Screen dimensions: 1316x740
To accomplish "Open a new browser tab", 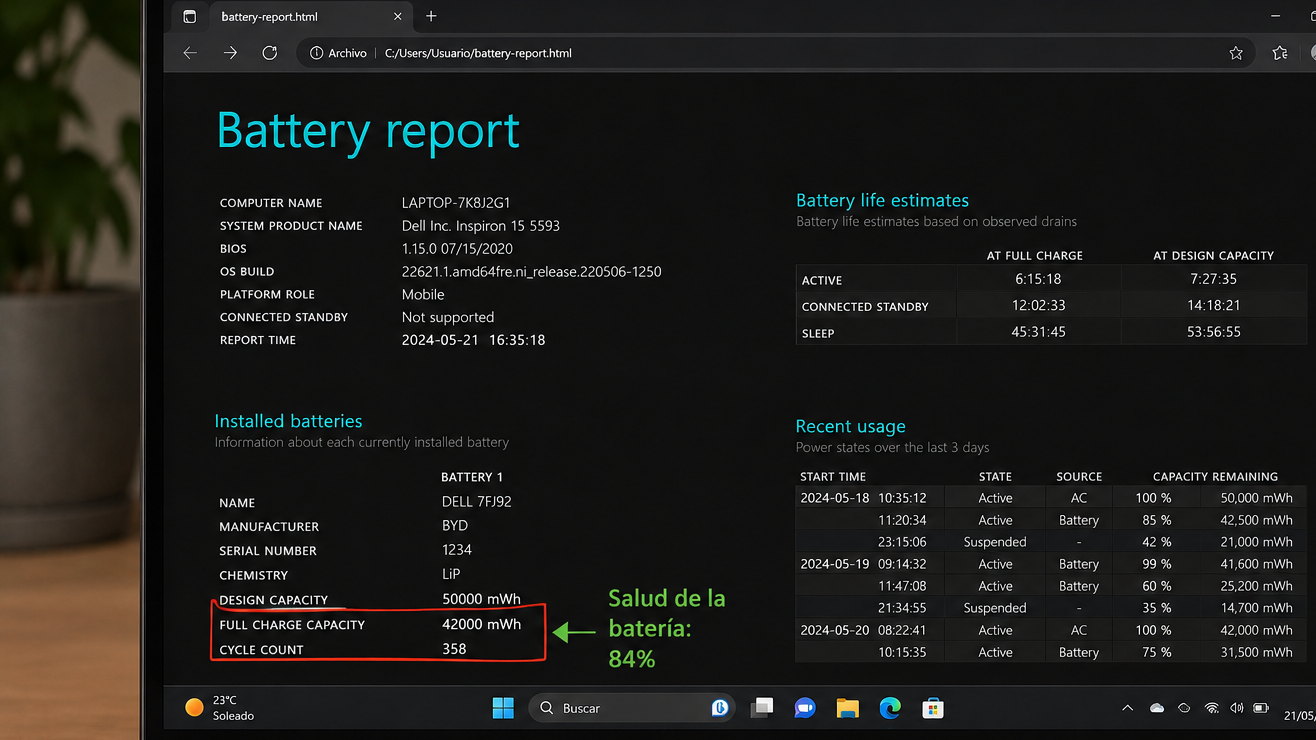I will pos(431,16).
